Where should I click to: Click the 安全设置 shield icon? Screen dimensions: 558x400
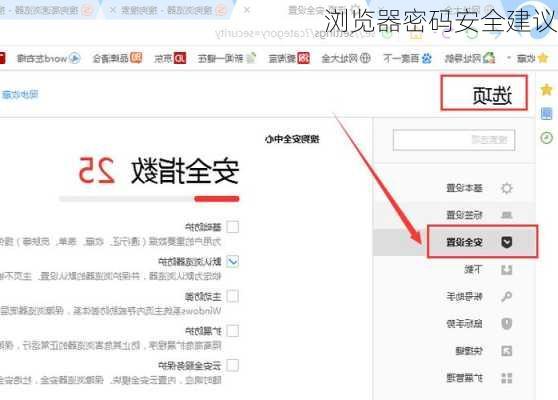pyautogui.click(x=506, y=242)
